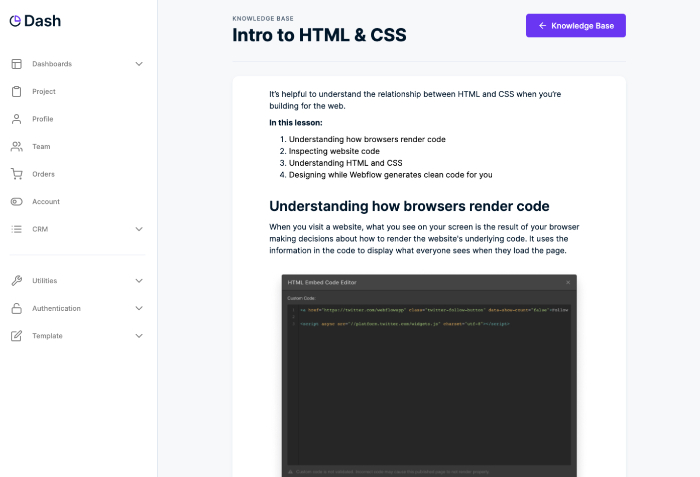Click the HTML Embed Code Editor title
This screenshot has height=477, width=700.
click(x=322, y=282)
